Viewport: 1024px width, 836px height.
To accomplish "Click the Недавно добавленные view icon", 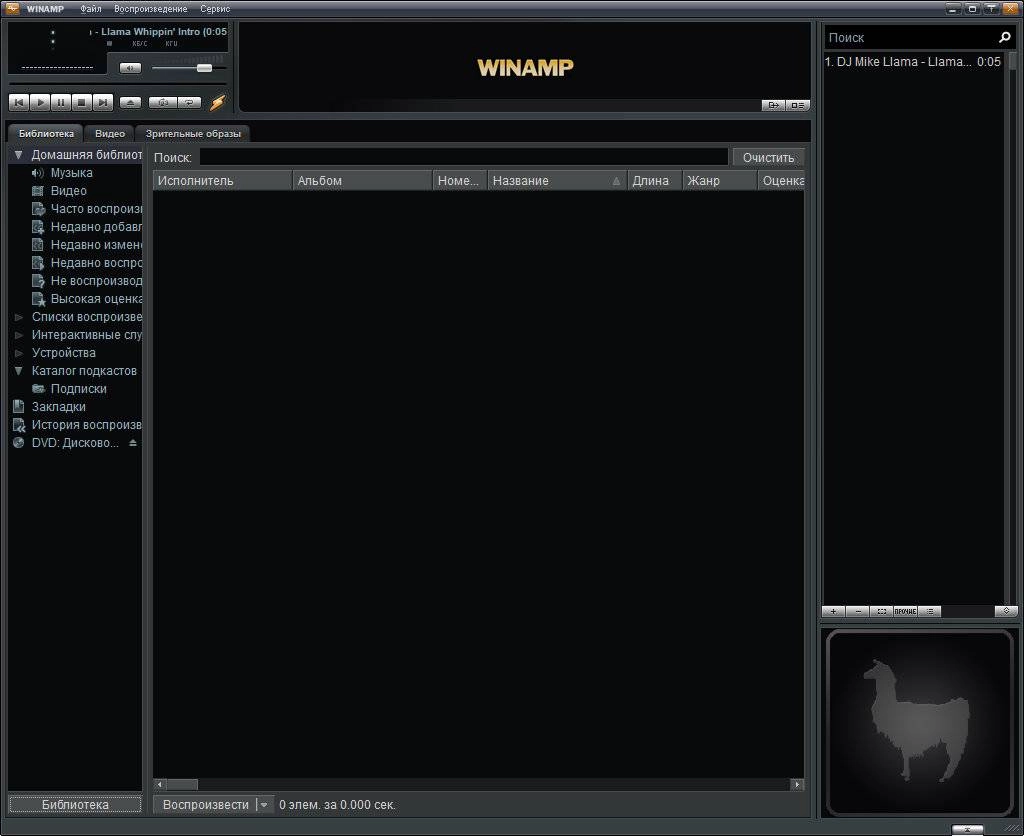I will 38,227.
